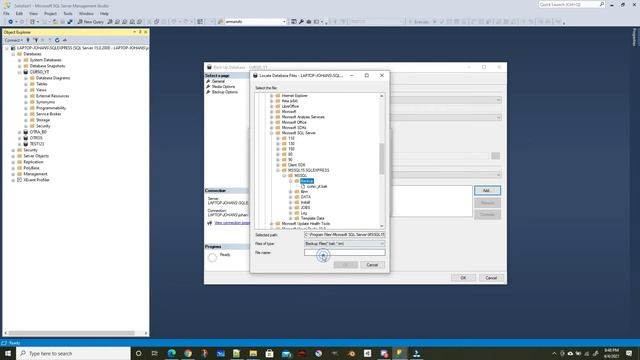Screen dimensions: 640x360
Task: Select the LibreOffice folder in file tree
Action: coord(290,106)
